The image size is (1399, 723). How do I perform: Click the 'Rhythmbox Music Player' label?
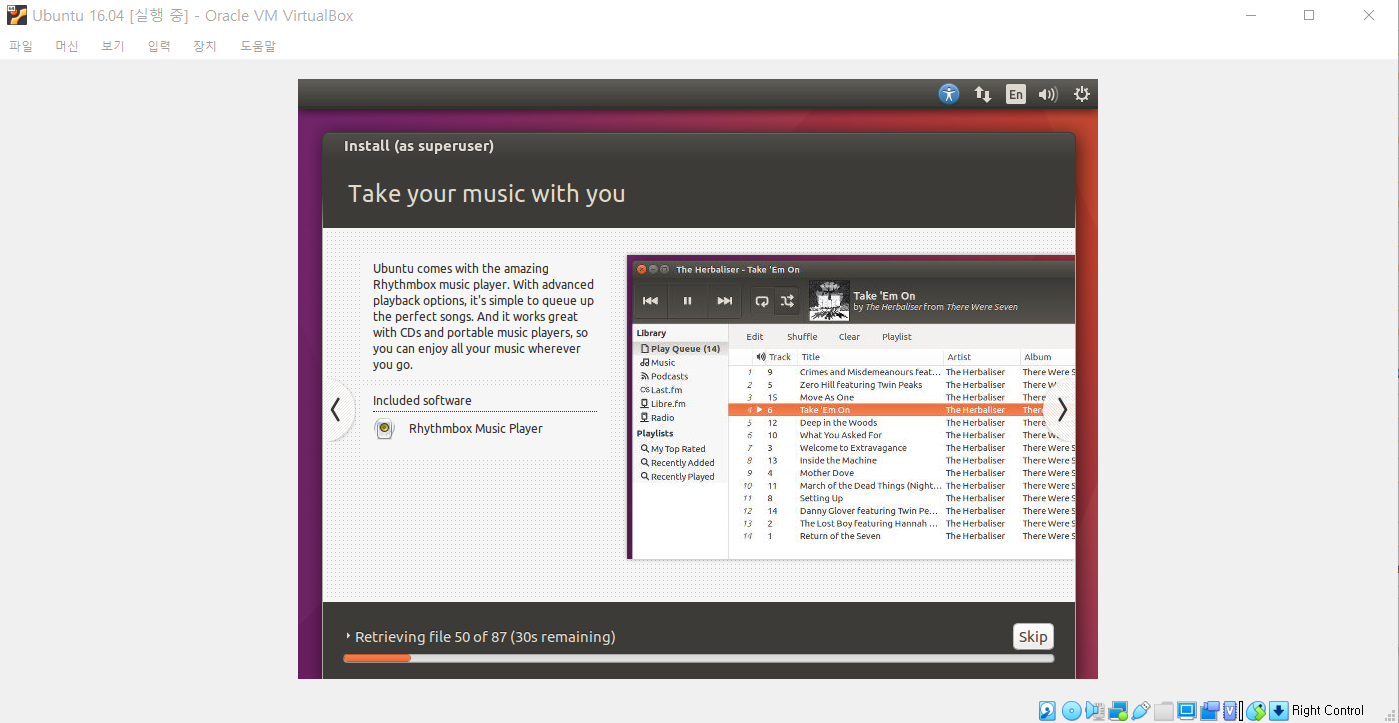(476, 429)
